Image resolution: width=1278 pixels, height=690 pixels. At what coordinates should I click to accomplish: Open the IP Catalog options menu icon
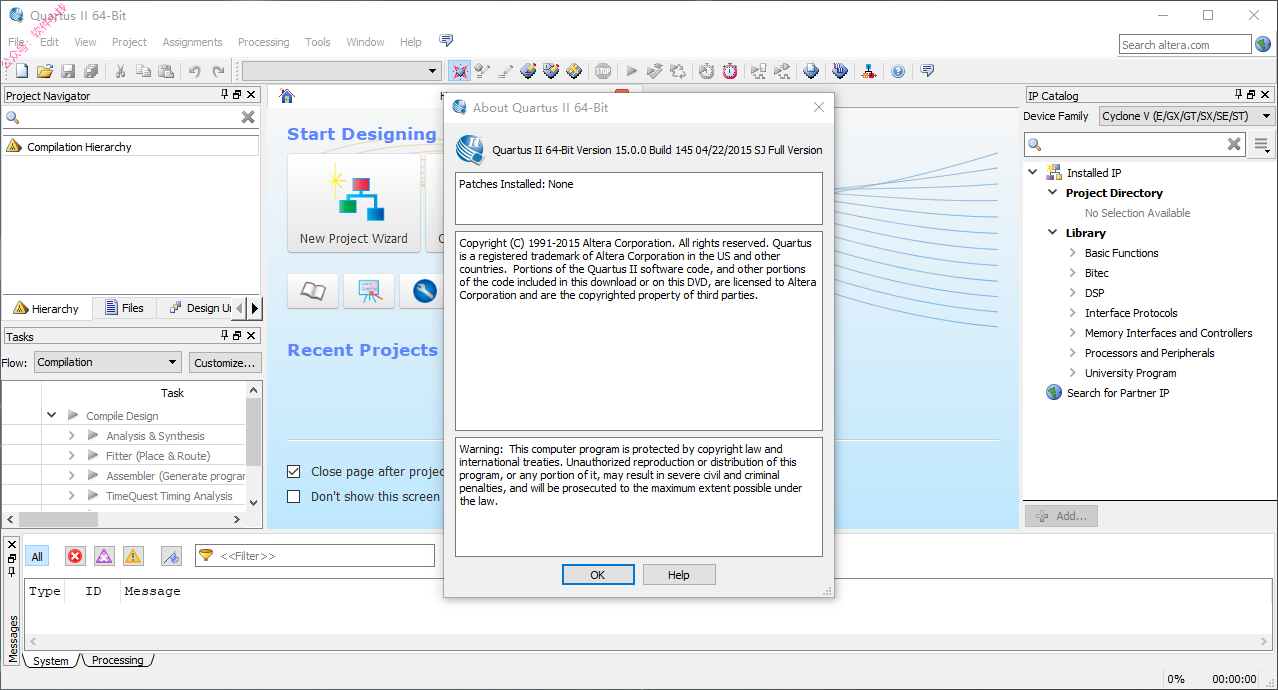point(1263,145)
